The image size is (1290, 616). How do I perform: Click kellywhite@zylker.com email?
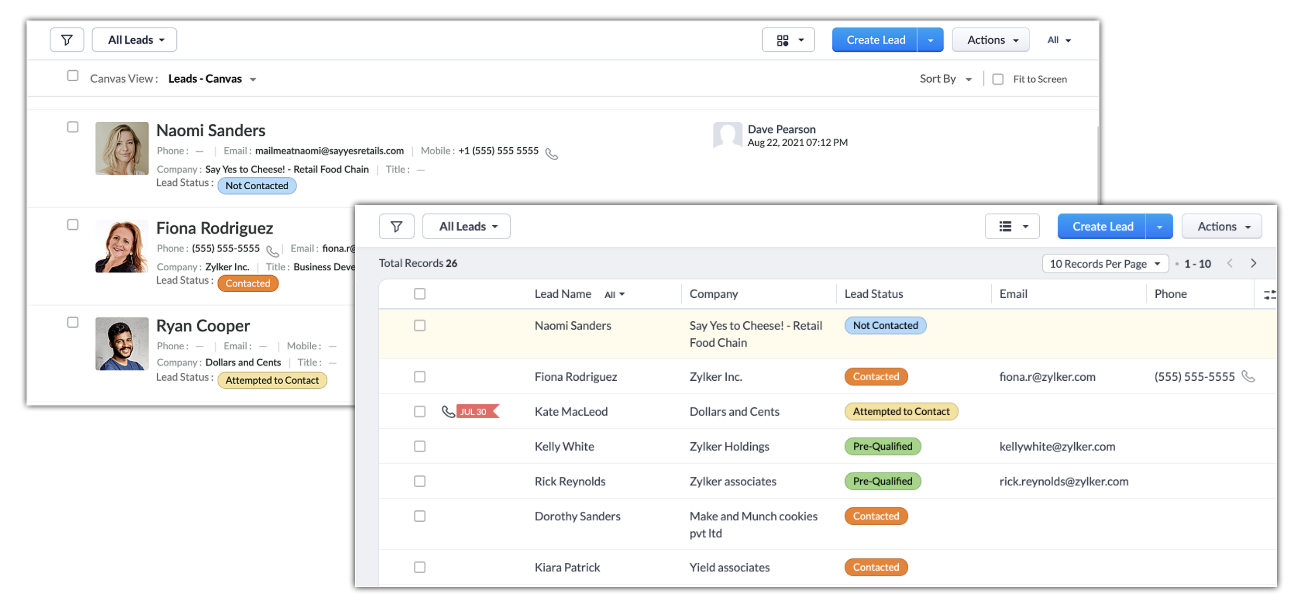click(x=1057, y=447)
